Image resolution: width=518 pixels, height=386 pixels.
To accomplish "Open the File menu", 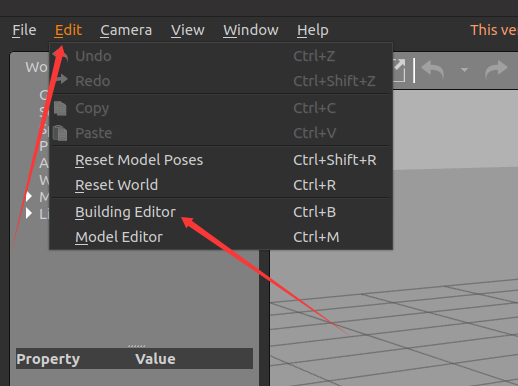I will tap(24, 30).
